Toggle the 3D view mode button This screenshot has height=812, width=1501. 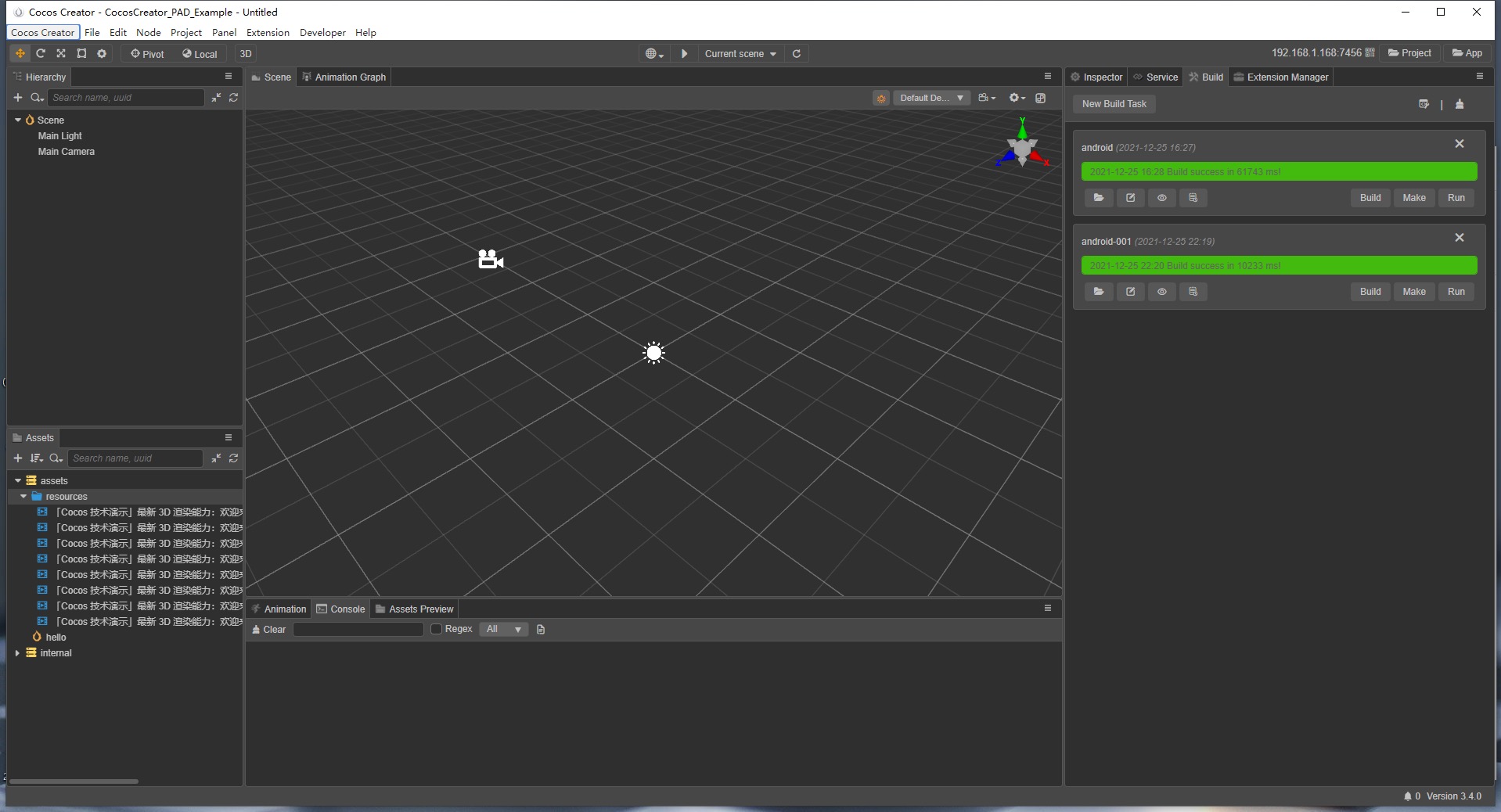pos(246,53)
